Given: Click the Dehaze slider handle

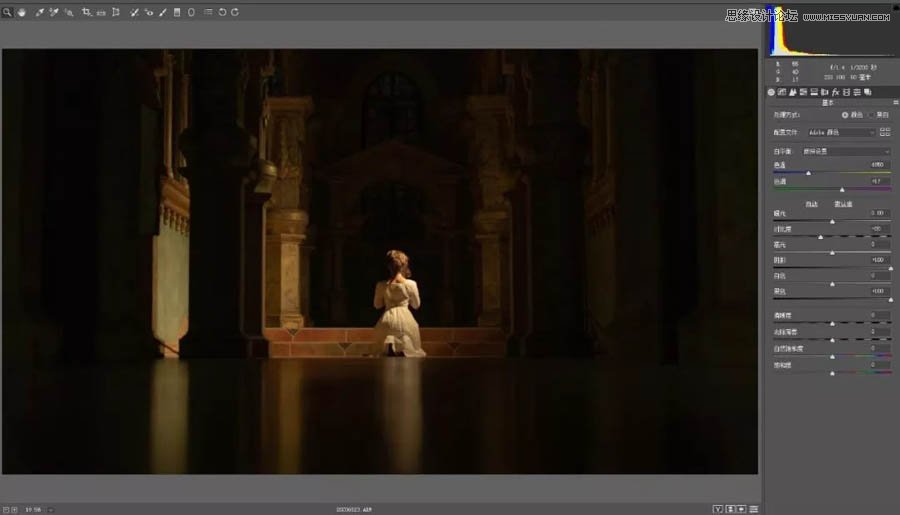Looking at the screenshot, I should (x=832, y=340).
